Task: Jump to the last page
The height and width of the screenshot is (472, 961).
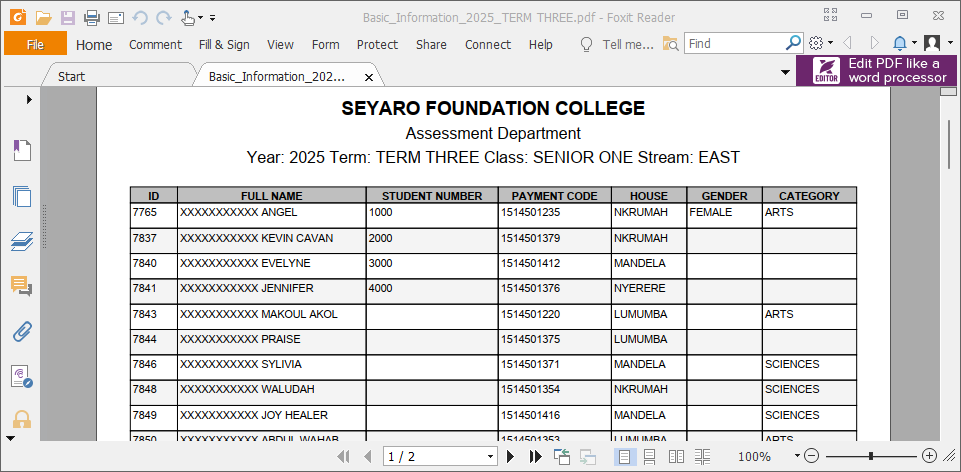Action: click(536, 456)
